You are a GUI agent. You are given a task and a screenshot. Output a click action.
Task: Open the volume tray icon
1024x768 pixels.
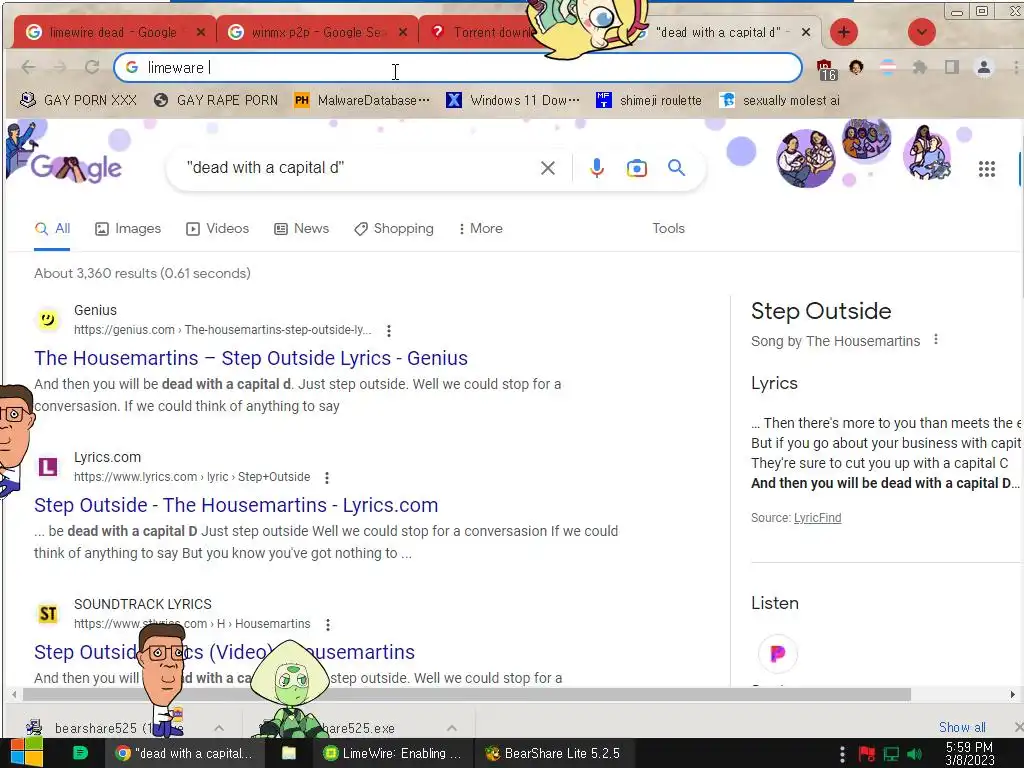coord(914,754)
